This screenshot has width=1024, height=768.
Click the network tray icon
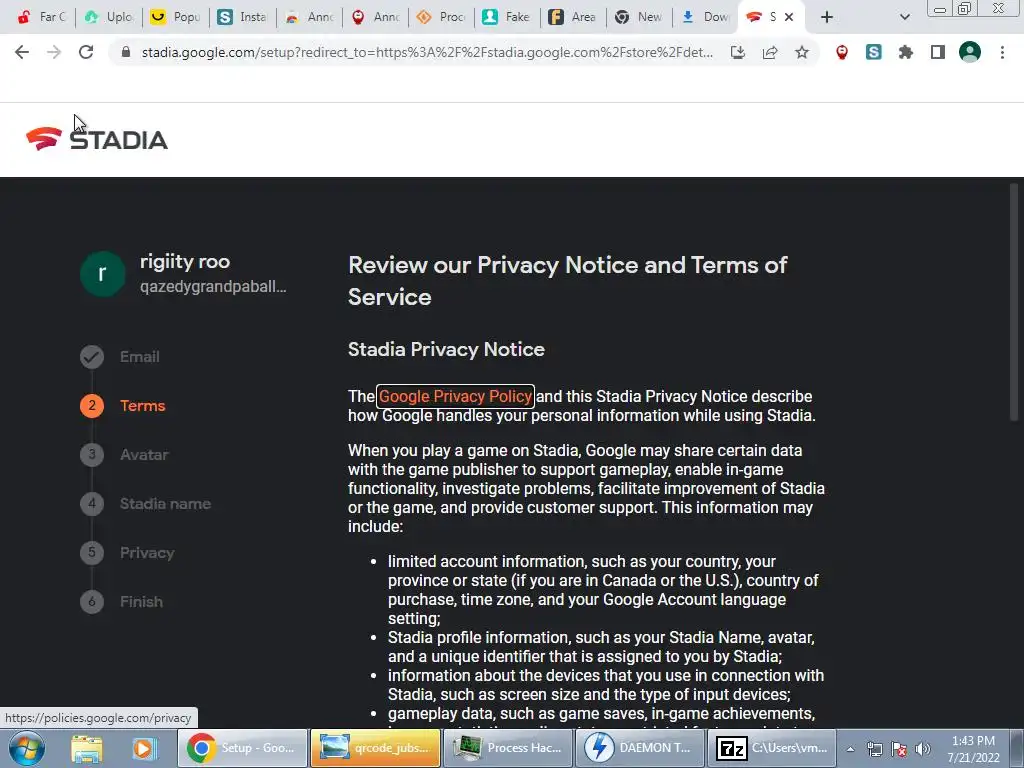875,749
